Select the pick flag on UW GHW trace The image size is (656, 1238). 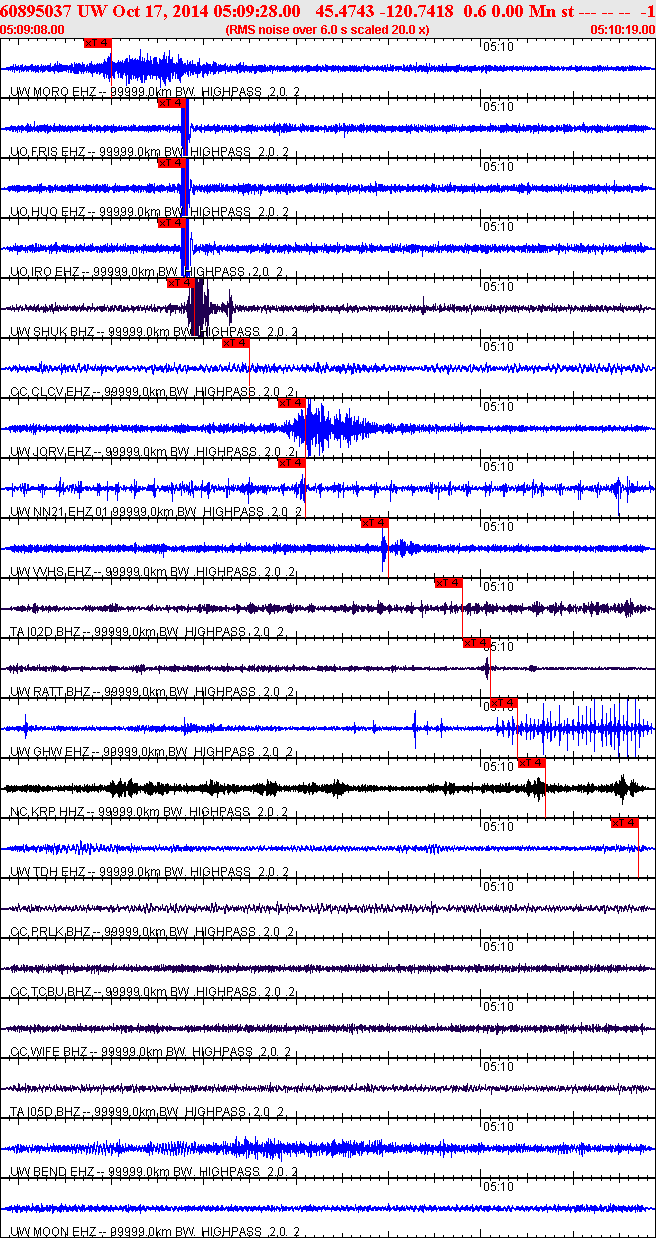click(504, 702)
